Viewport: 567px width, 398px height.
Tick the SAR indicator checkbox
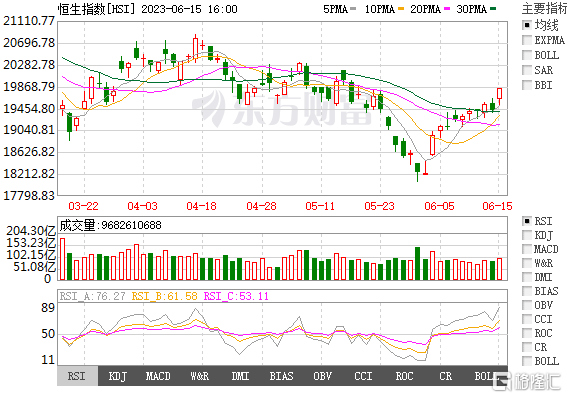(x=527, y=70)
